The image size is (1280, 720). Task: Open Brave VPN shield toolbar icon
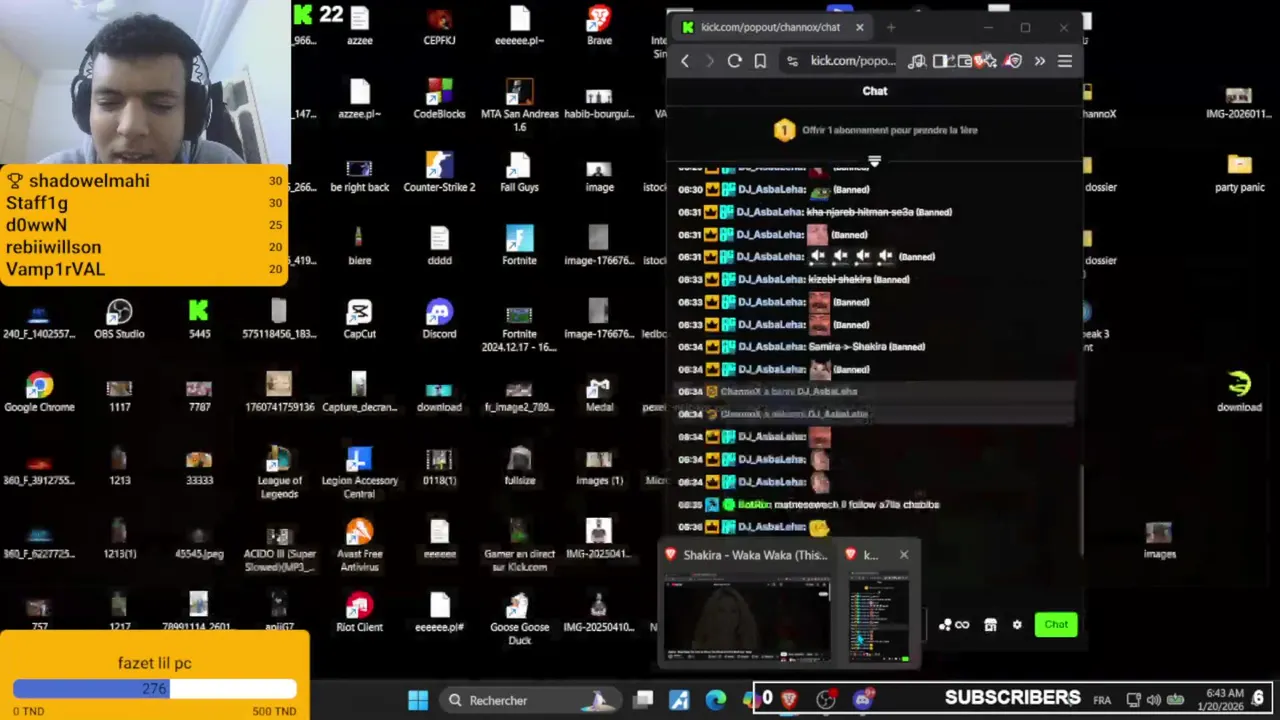click(1014, 61)
